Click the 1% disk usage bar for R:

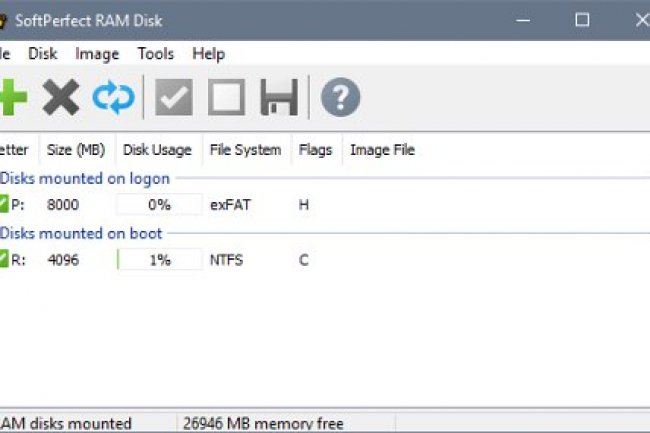159,260
